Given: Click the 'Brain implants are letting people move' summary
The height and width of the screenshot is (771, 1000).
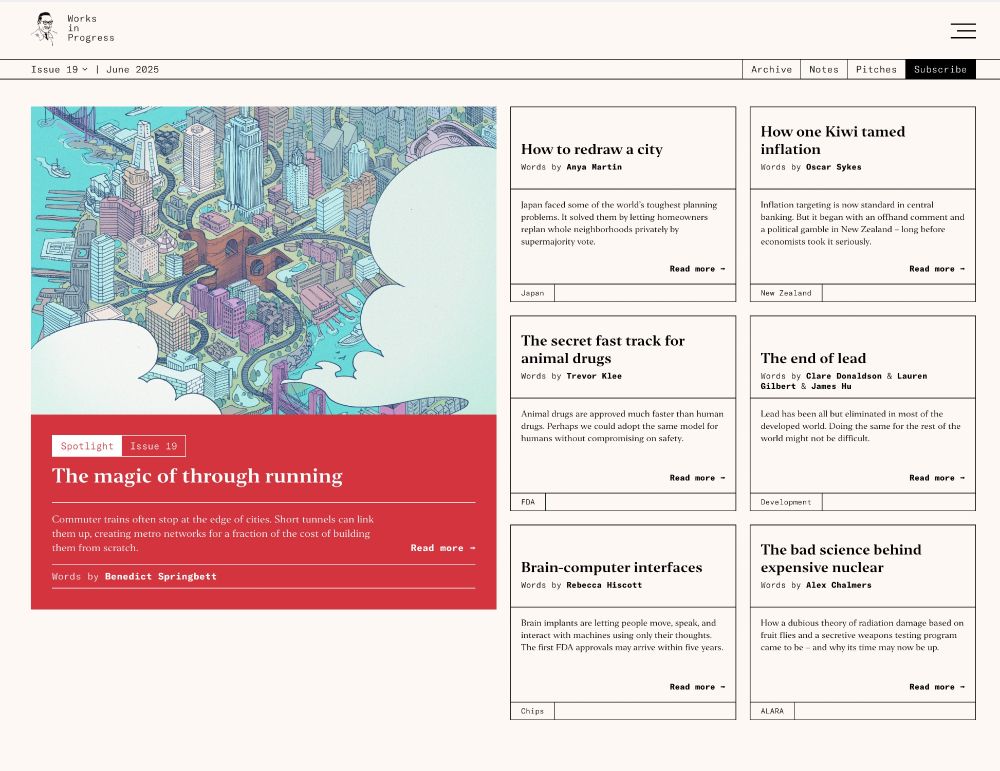Looking at the screenshot, I should pos(622,635).
